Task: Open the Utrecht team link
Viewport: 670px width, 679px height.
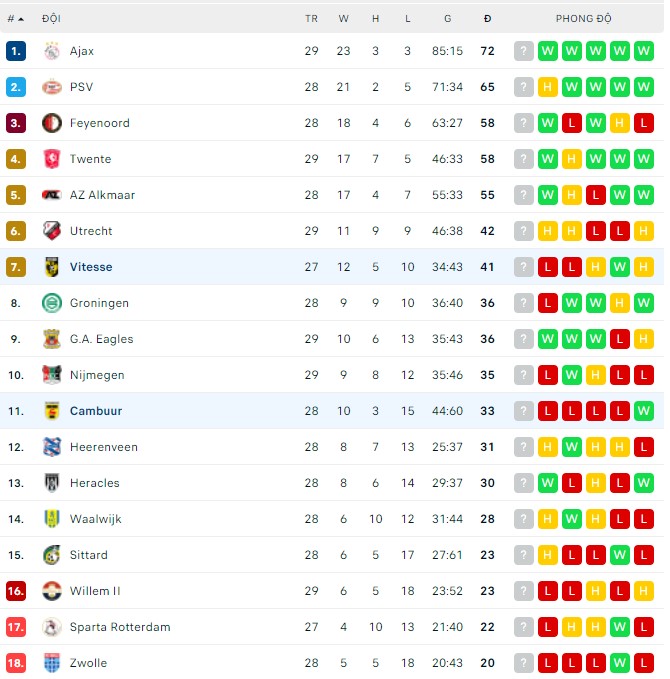Action: [91, 231]
